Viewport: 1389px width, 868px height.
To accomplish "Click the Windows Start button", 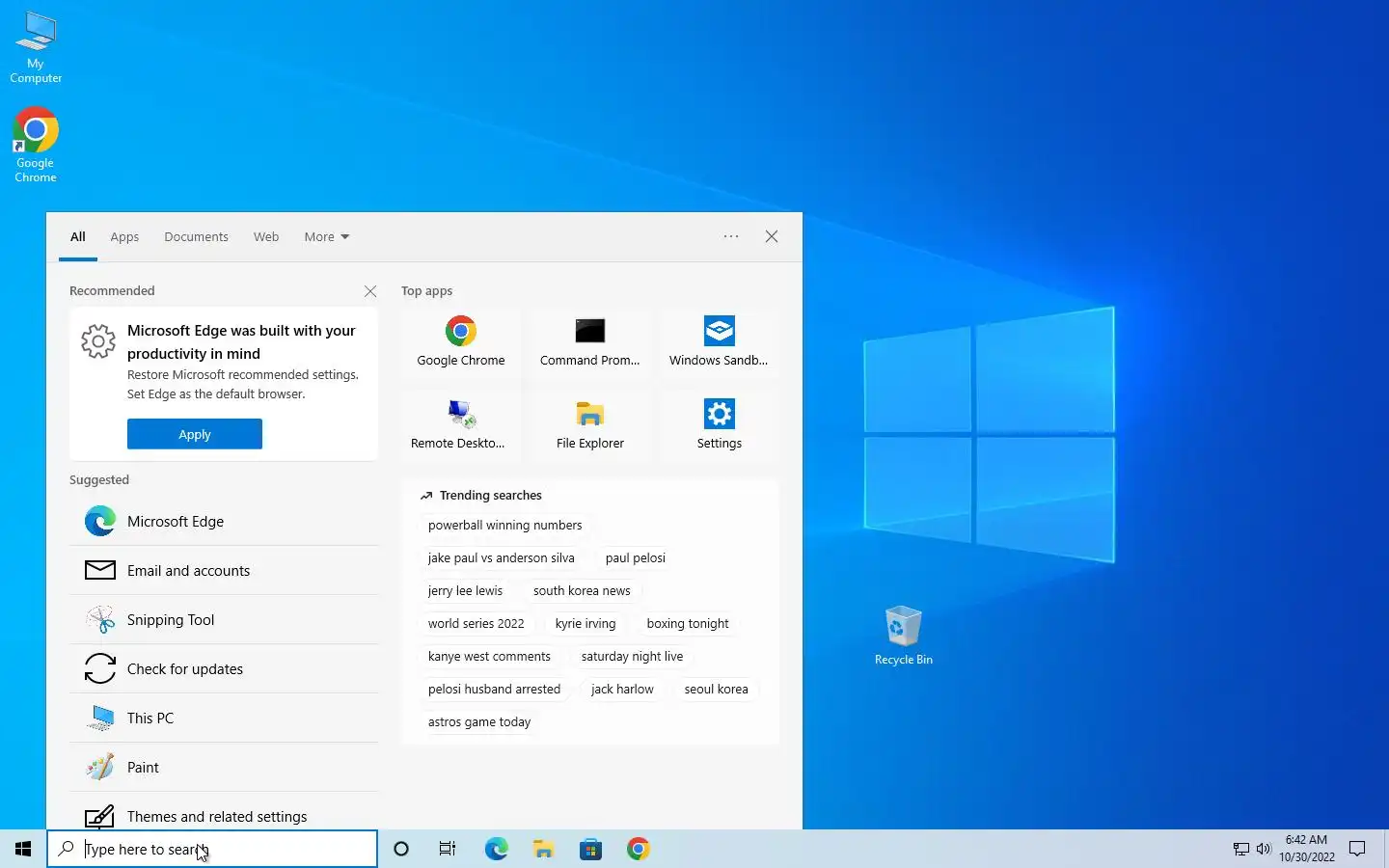I will click(23, 849).
